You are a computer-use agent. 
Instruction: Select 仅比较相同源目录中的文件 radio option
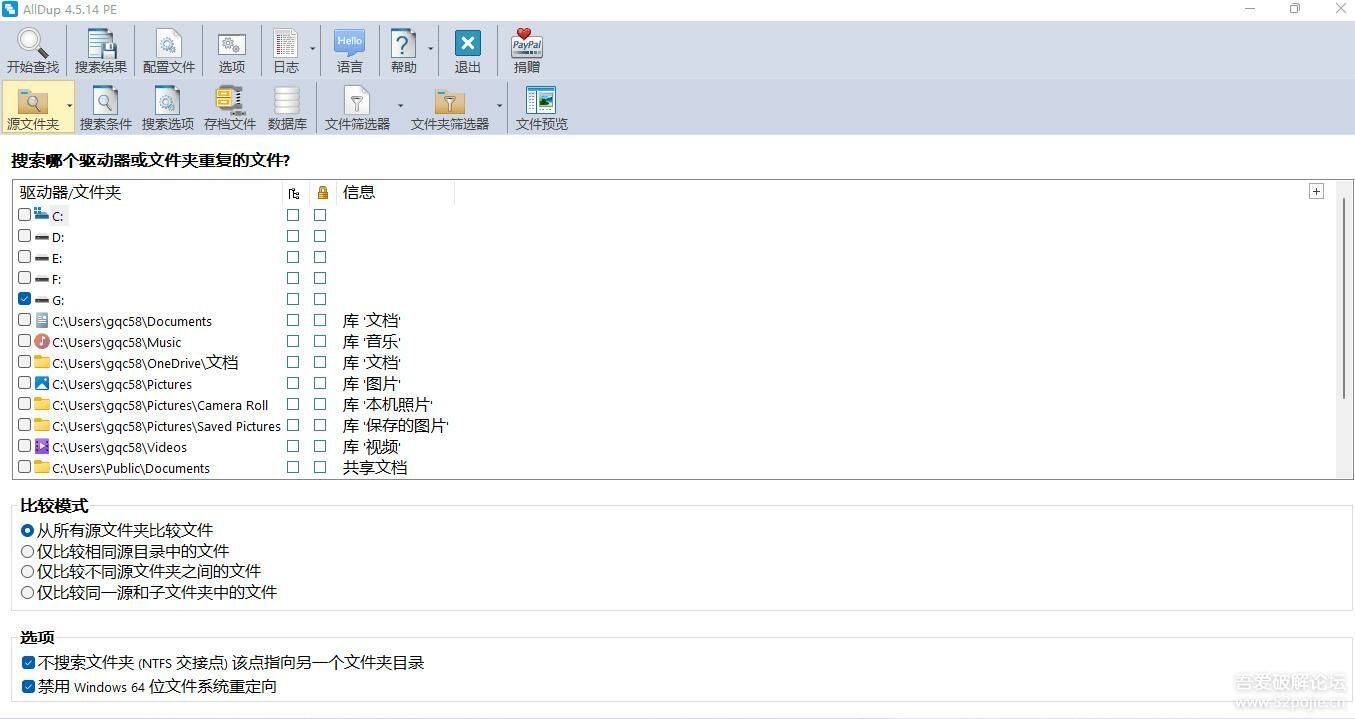click(28, 551)
